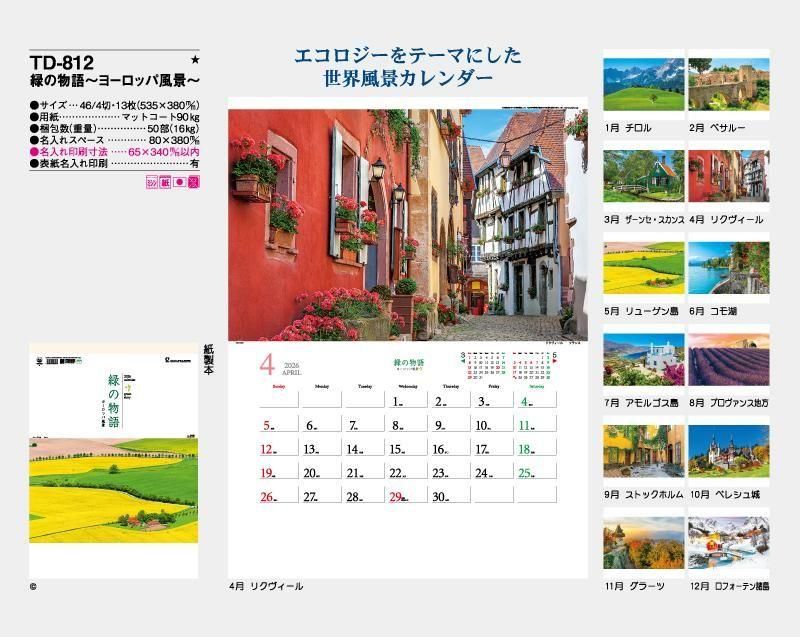Click the red right arrow beside May mini calendar
Screen dimensions: 800x637
tap(555, 361)
